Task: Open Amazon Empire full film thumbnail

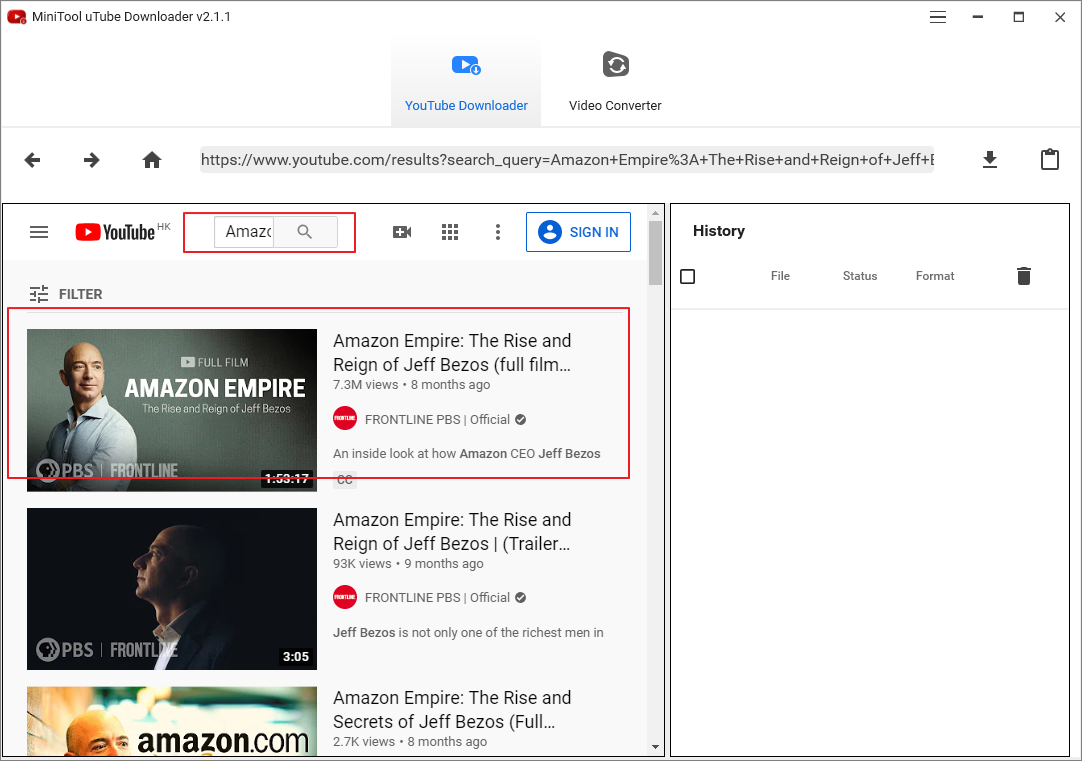Action: coord(172,410)
